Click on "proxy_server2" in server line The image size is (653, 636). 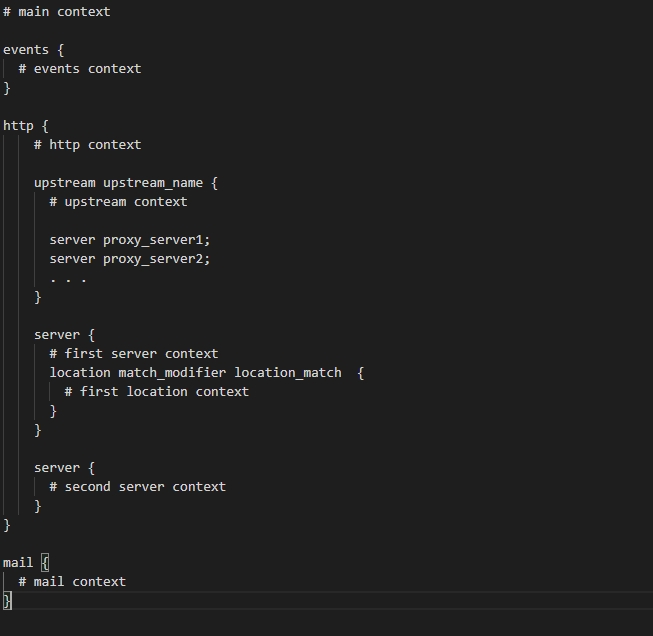156,259
